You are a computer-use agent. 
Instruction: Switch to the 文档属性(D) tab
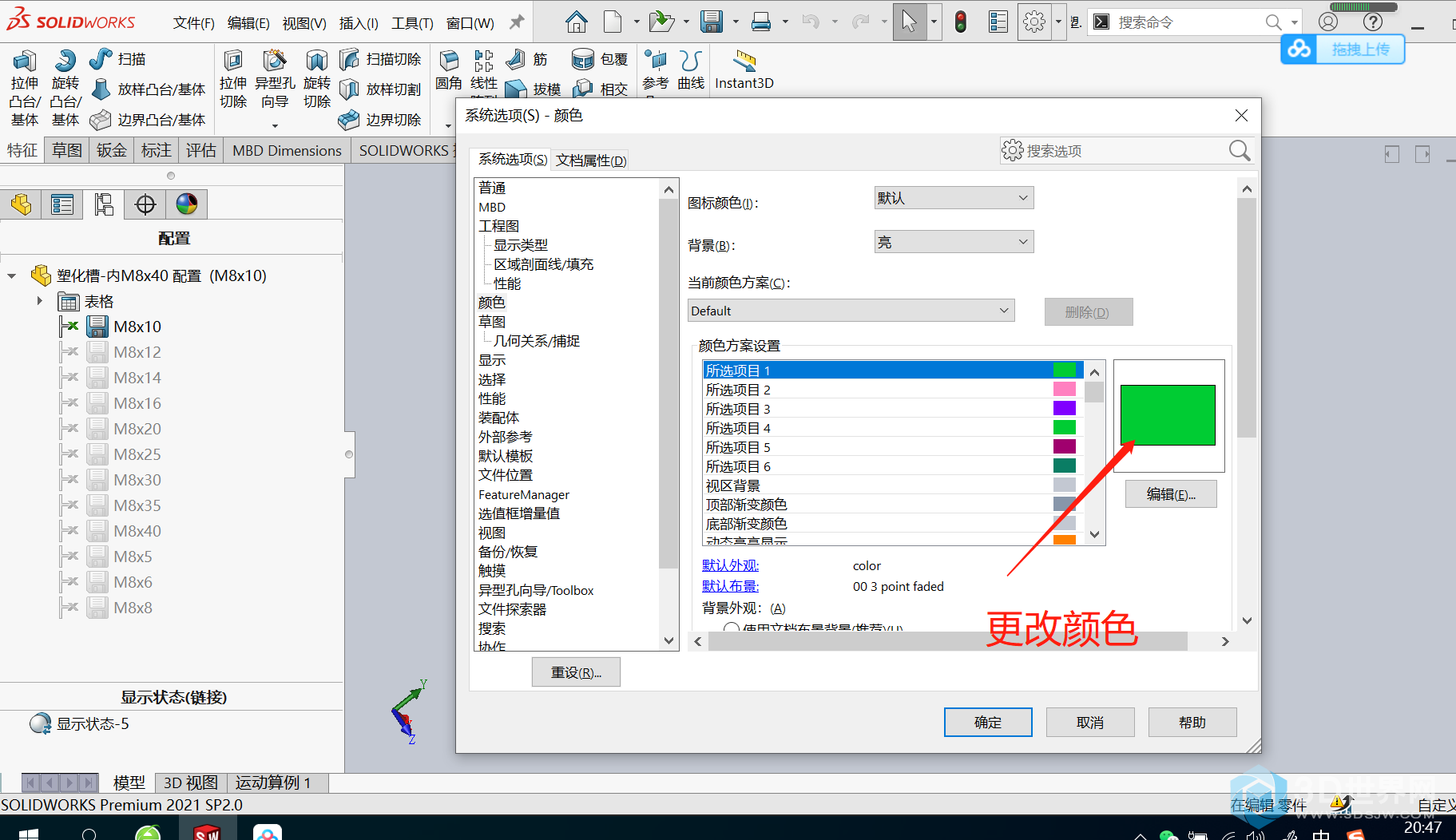point(591,160)
